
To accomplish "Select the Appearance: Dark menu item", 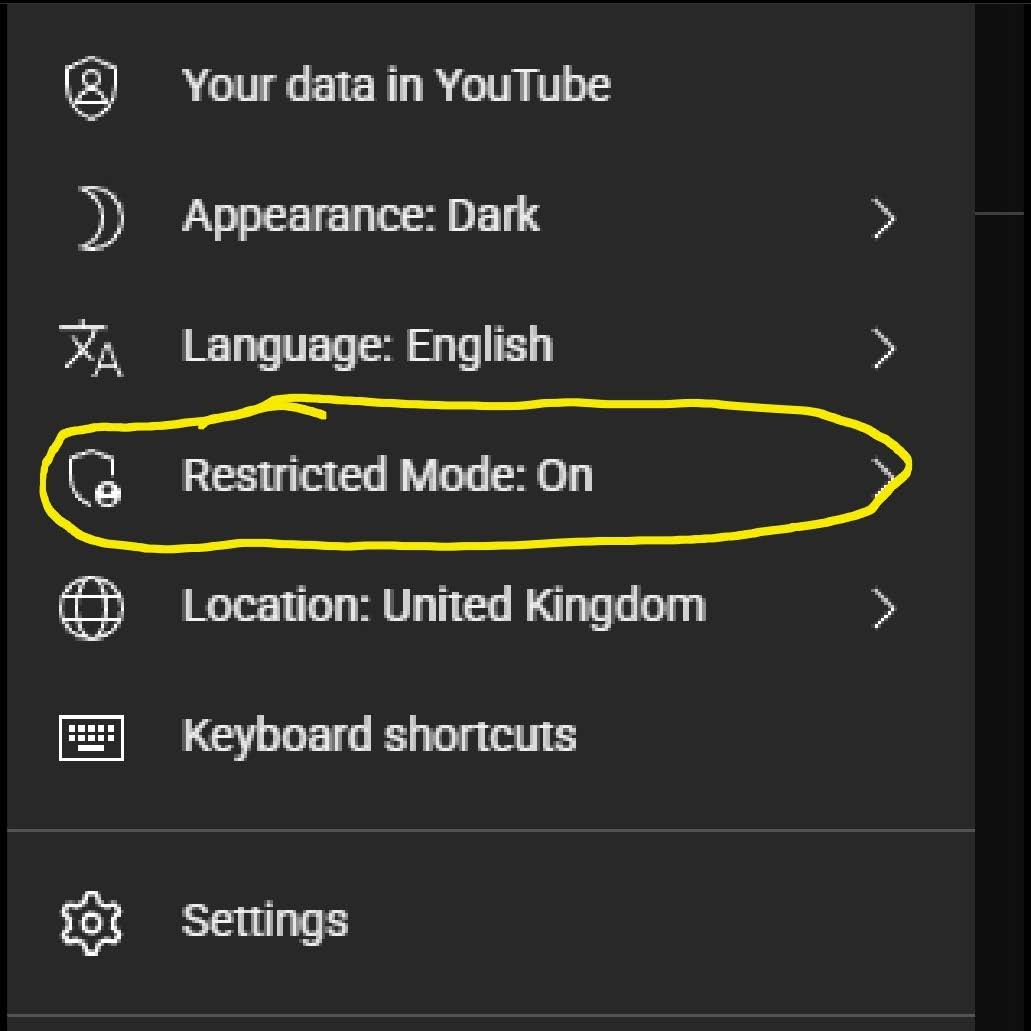I will point(361,216).
